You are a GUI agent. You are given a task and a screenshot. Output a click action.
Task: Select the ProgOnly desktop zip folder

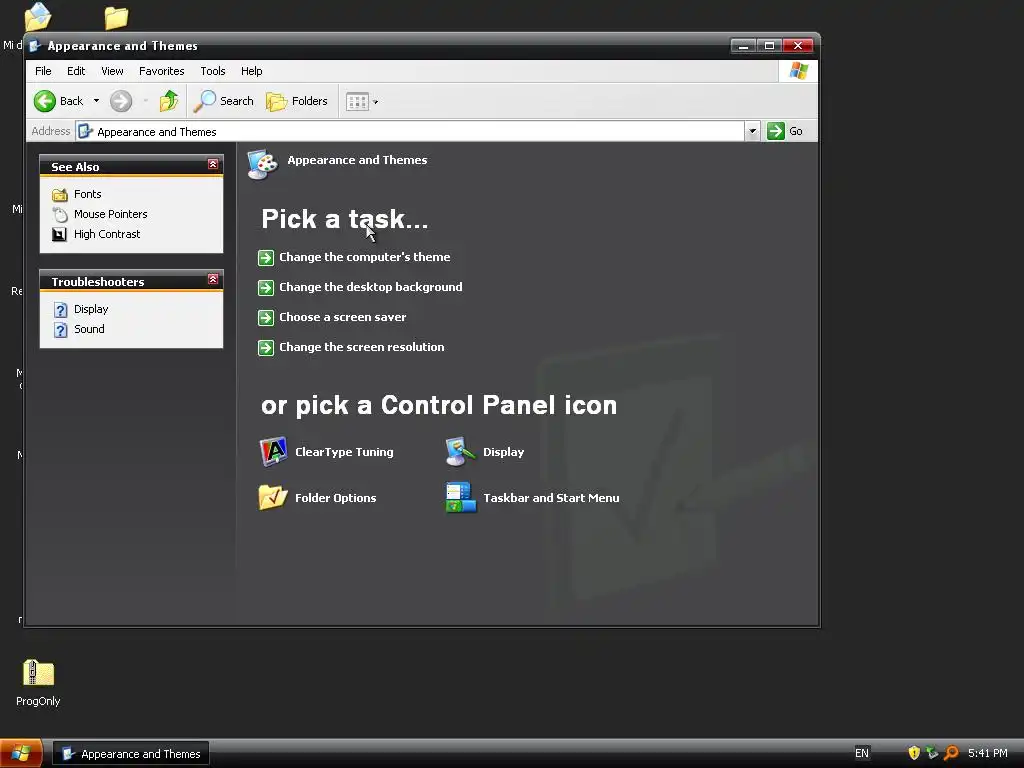38,682
